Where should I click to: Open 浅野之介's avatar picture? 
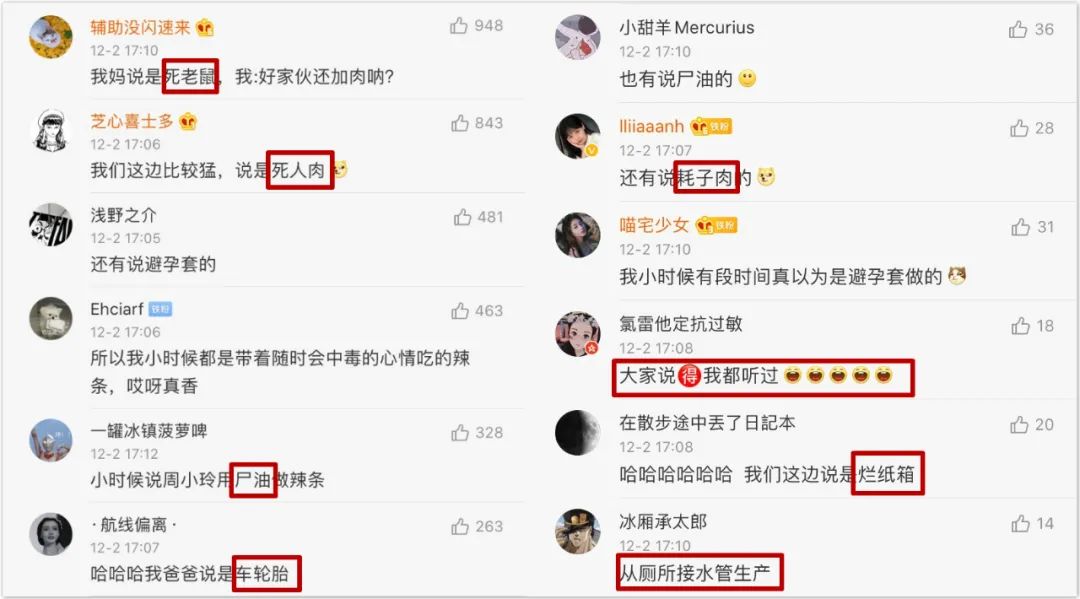(x=50, y=224)
